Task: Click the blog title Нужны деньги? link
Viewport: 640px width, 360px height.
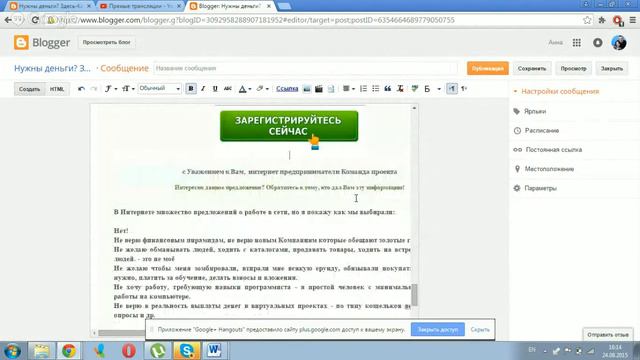Action: [52, 68]
